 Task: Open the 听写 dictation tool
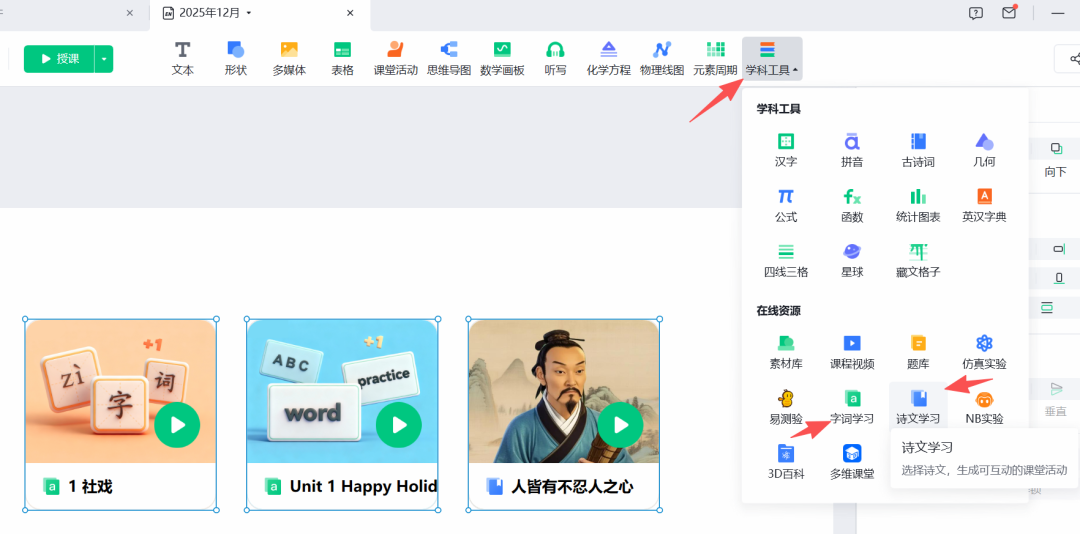pos(555,59)
